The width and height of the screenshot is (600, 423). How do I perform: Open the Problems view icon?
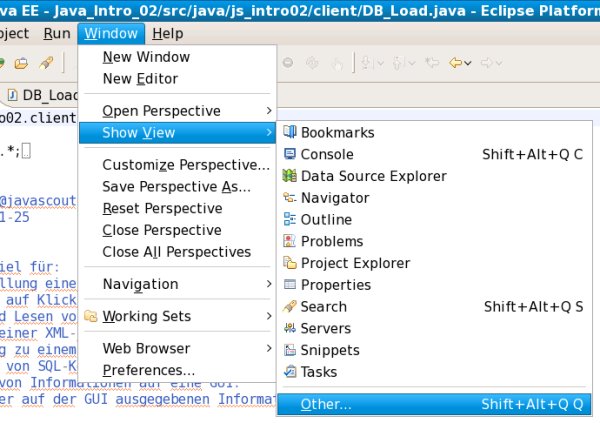(291, 241)
